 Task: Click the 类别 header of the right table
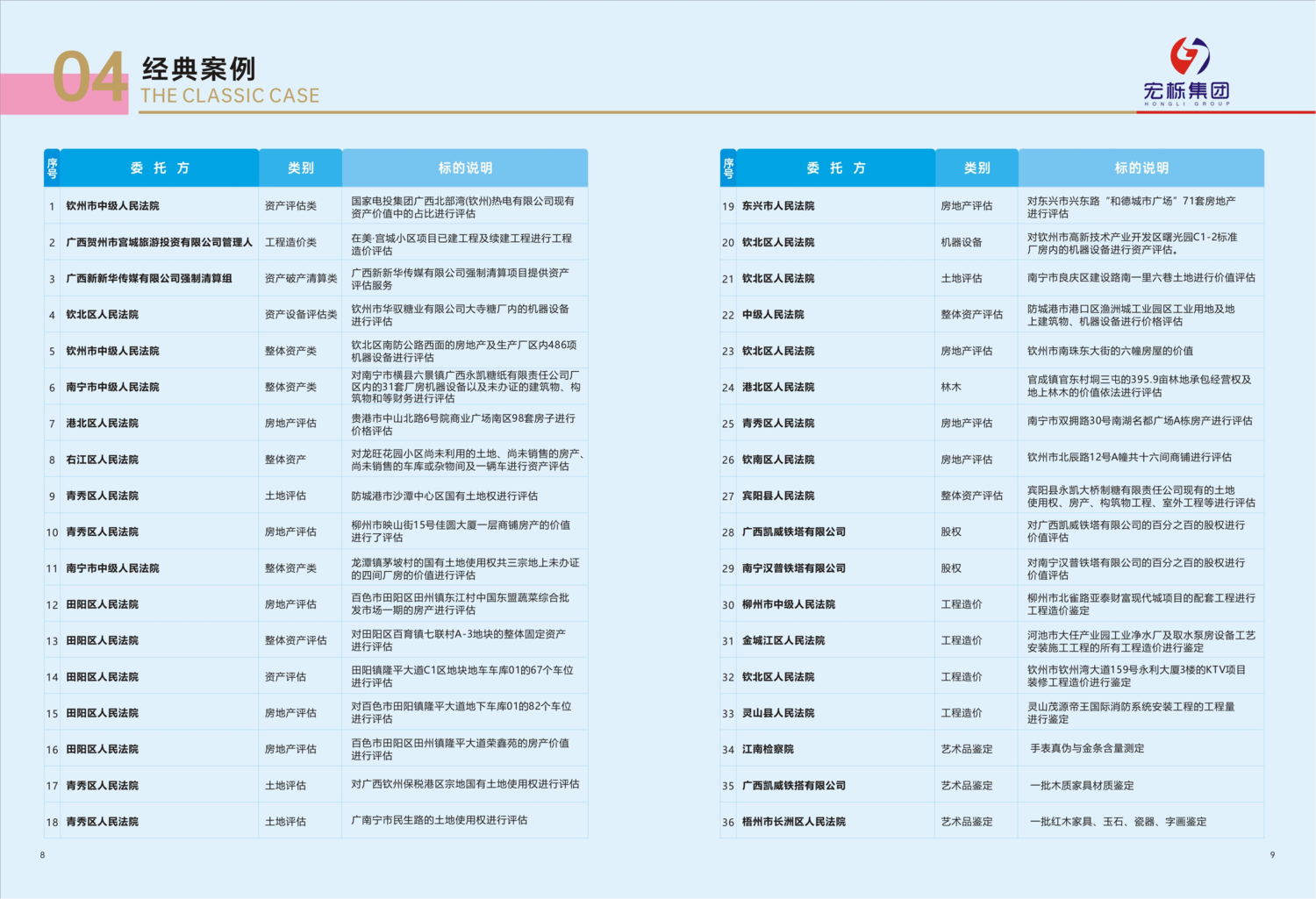[x=976, y=168]
